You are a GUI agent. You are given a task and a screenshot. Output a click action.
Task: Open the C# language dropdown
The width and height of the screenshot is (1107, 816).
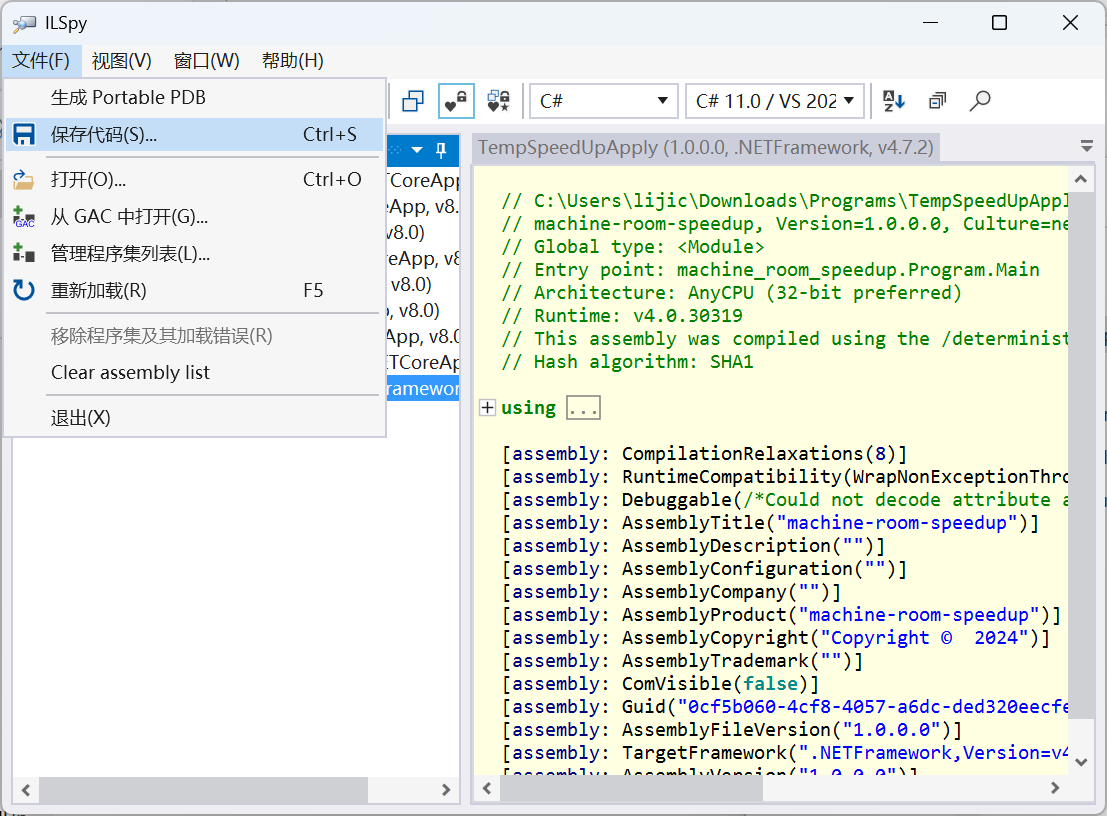(604, 101)
